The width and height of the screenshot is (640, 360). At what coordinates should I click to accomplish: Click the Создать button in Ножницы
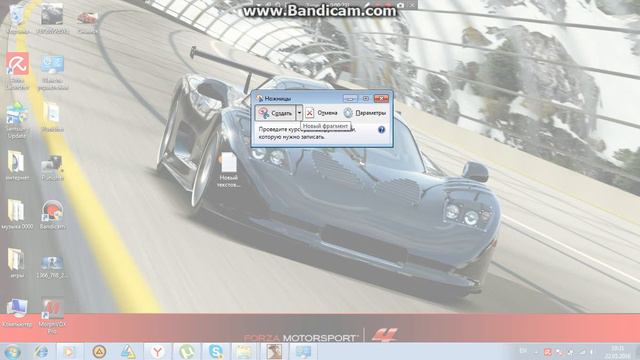point(276,113)
